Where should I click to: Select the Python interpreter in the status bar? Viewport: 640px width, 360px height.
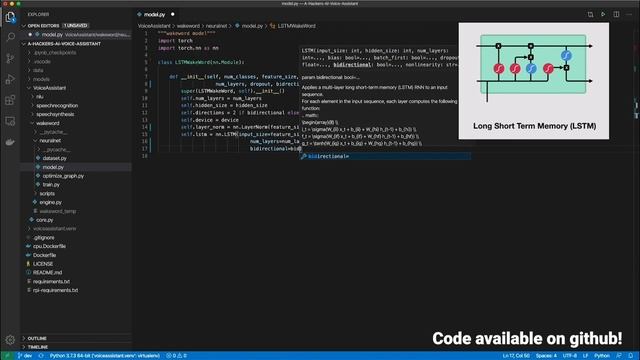104,356
